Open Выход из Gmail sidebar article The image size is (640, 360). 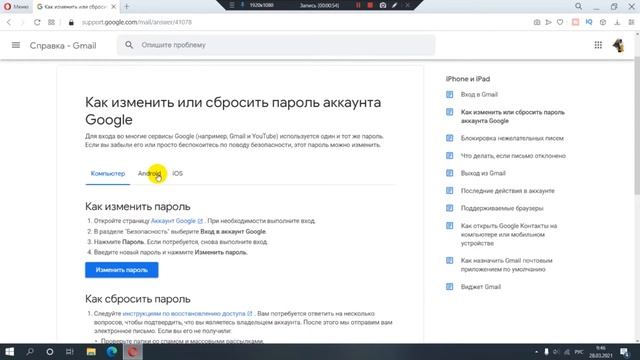[x=483, y=173]
